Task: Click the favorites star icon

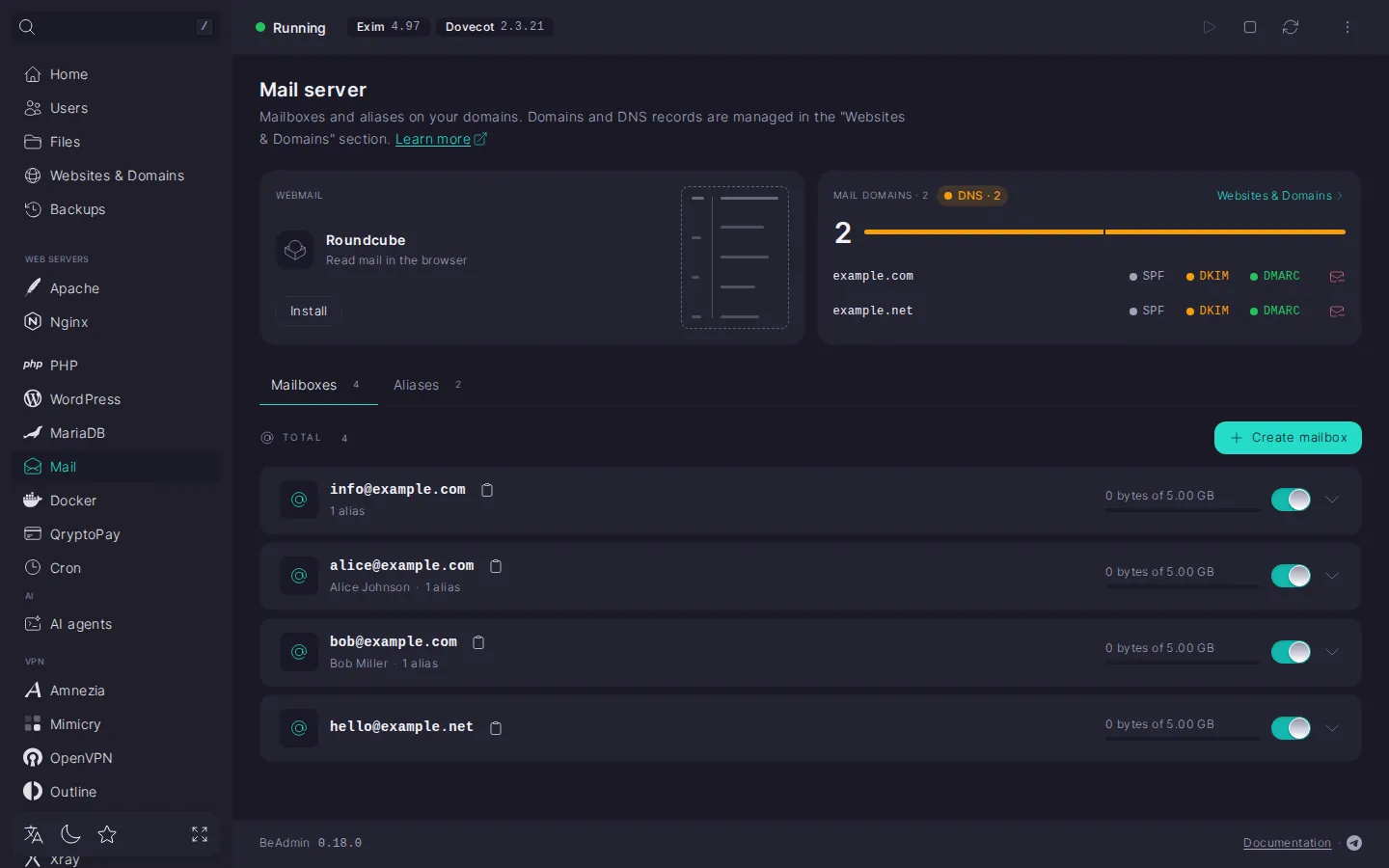Action: point(107,834)
